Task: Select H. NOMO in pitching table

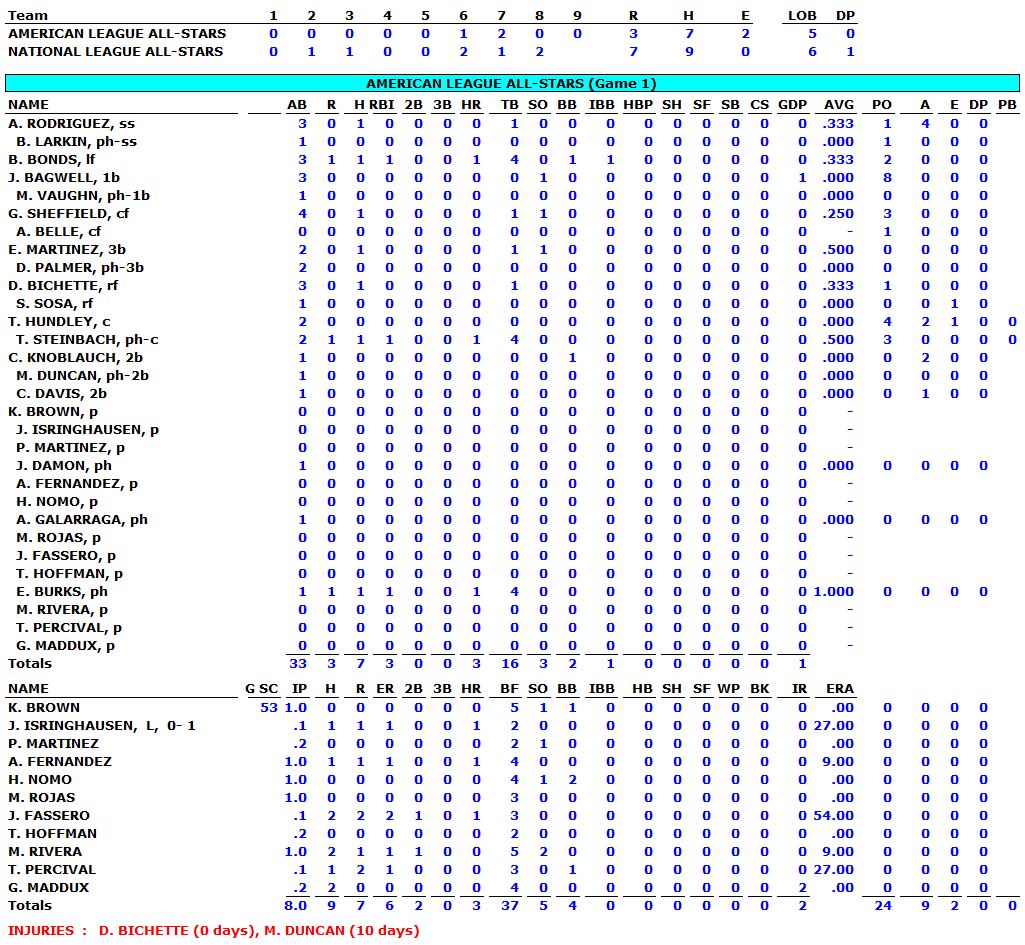Action: pyautogui.click(x=40, y=780)
